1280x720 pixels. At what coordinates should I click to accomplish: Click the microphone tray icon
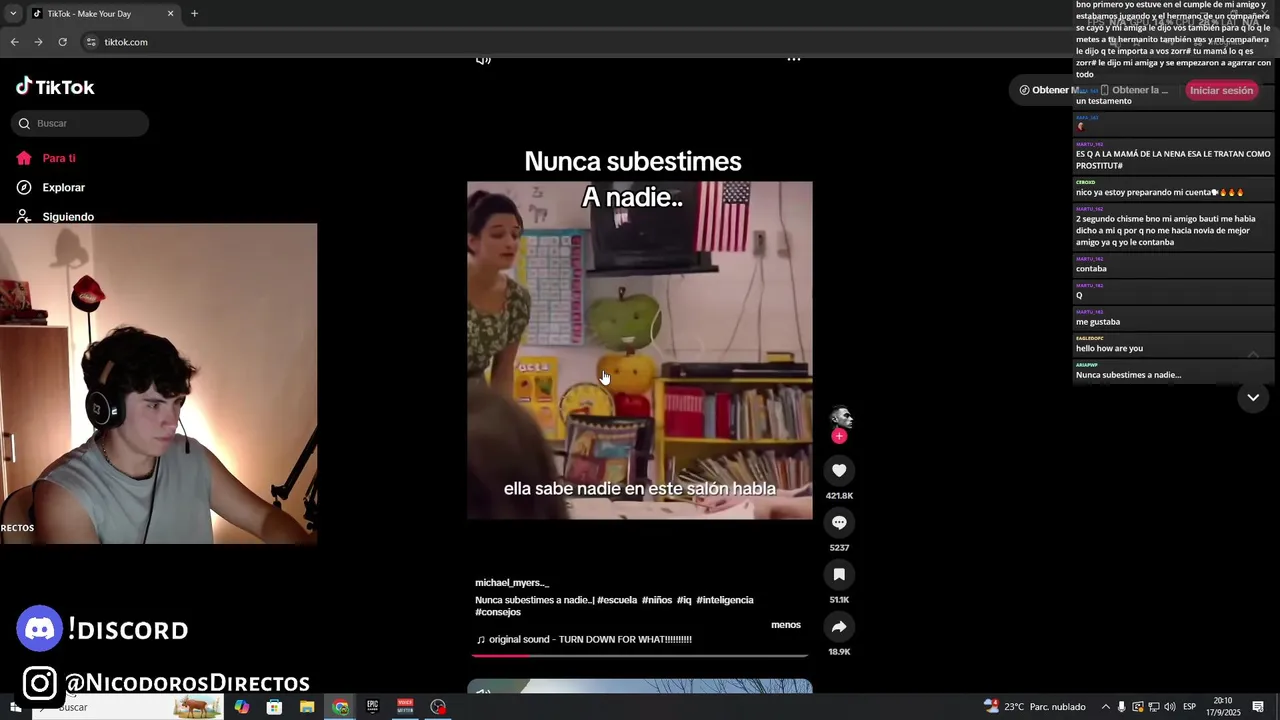coord(1121,707)
